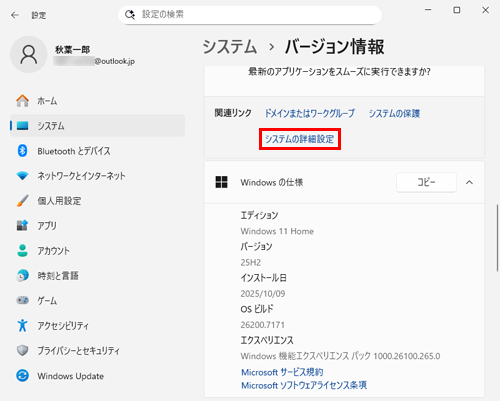Click the Windows logo next to Windows の仕様
Image resolution: width=500 pixels, height=401 pixels.
[221, 182]
